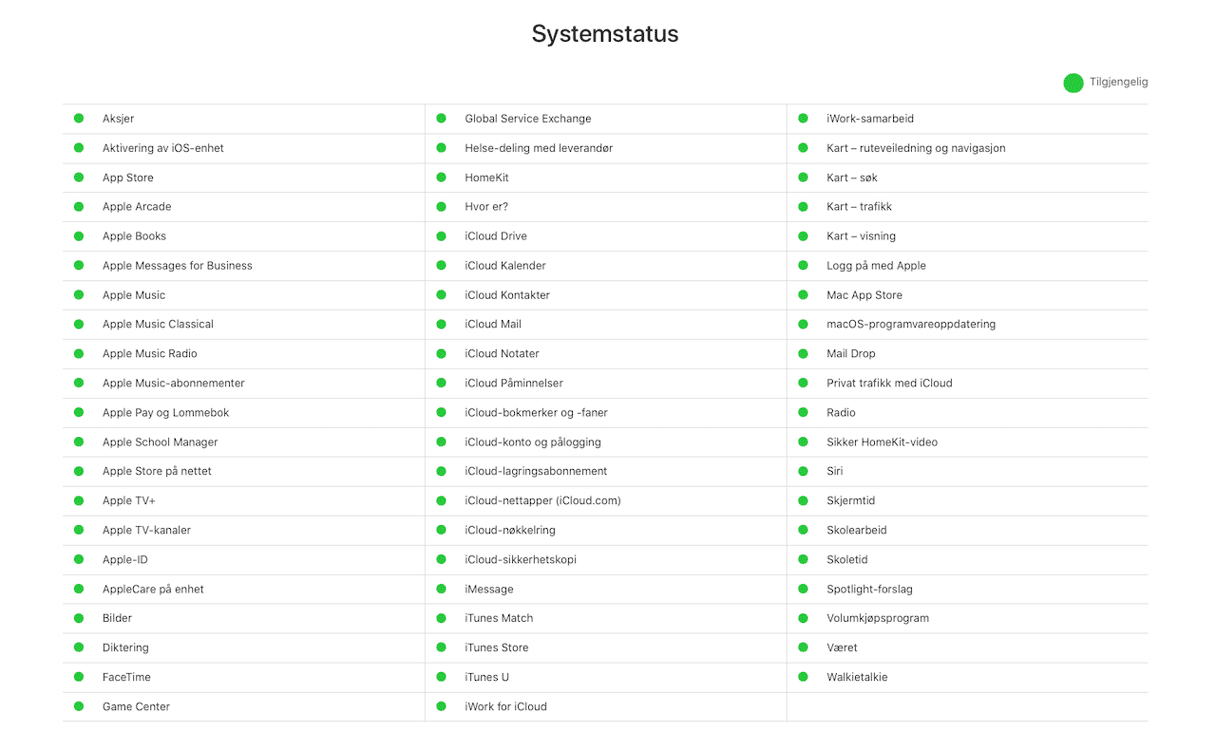Screen dimensions: 1216x732
Task: Click the green status dot beside App Store
Action: pos(79,177)
